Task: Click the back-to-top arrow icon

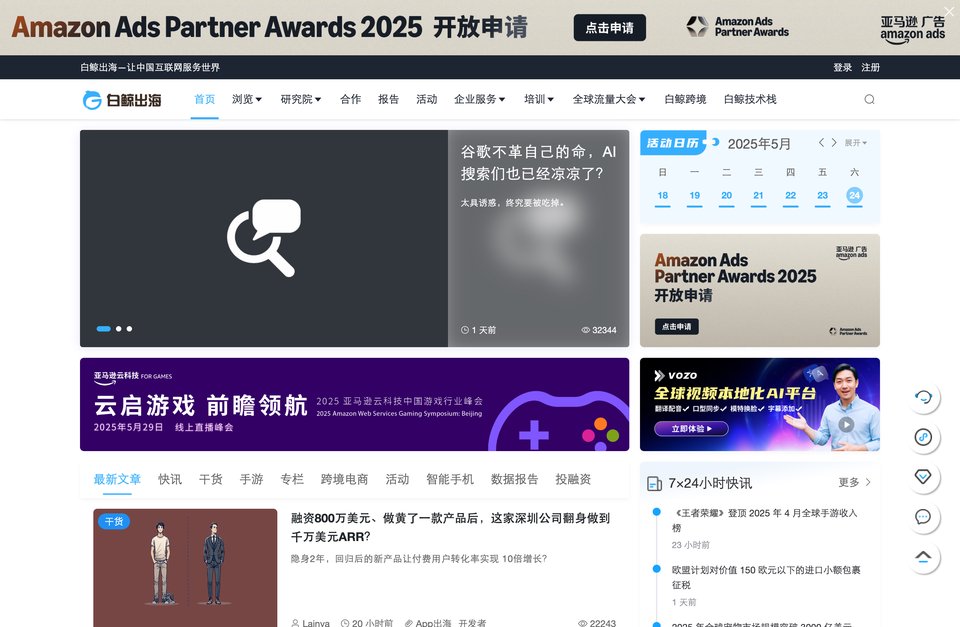Action: pyautogui.click(x=923, y=557)
